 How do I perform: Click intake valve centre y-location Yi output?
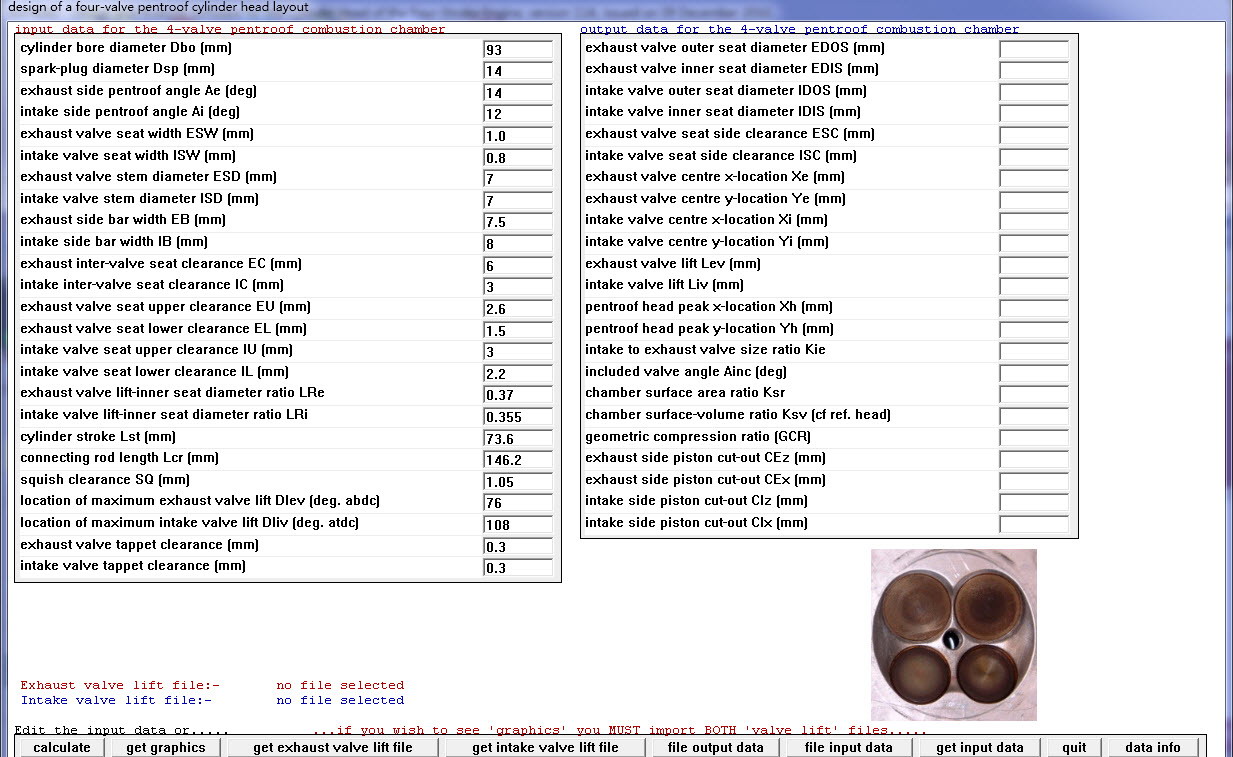click(x=1034, y=243)
